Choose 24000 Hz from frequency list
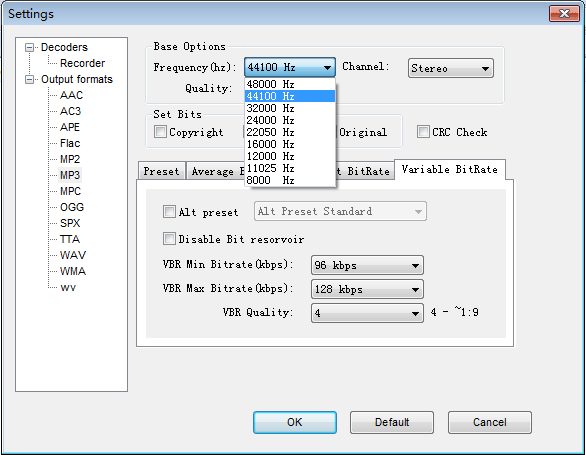586x455 pixels. click(290, 120)
